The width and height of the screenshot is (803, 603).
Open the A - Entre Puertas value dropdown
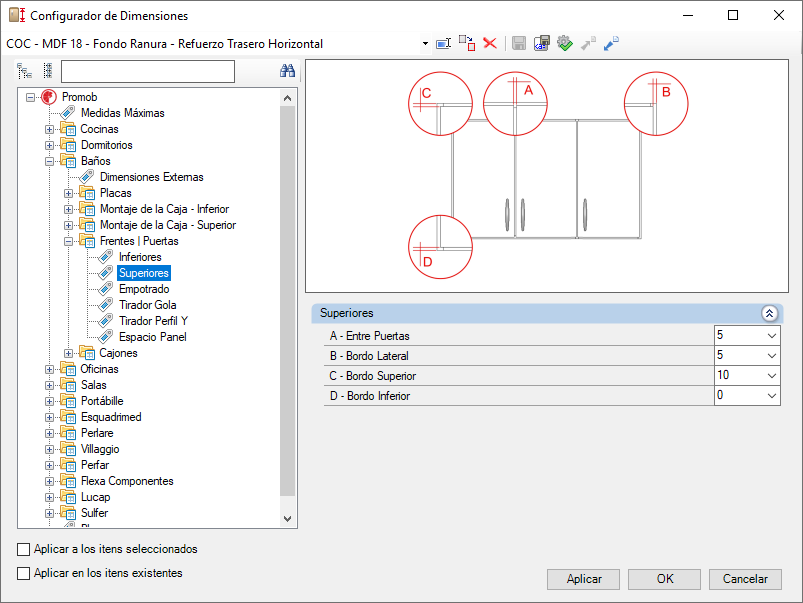772,336
